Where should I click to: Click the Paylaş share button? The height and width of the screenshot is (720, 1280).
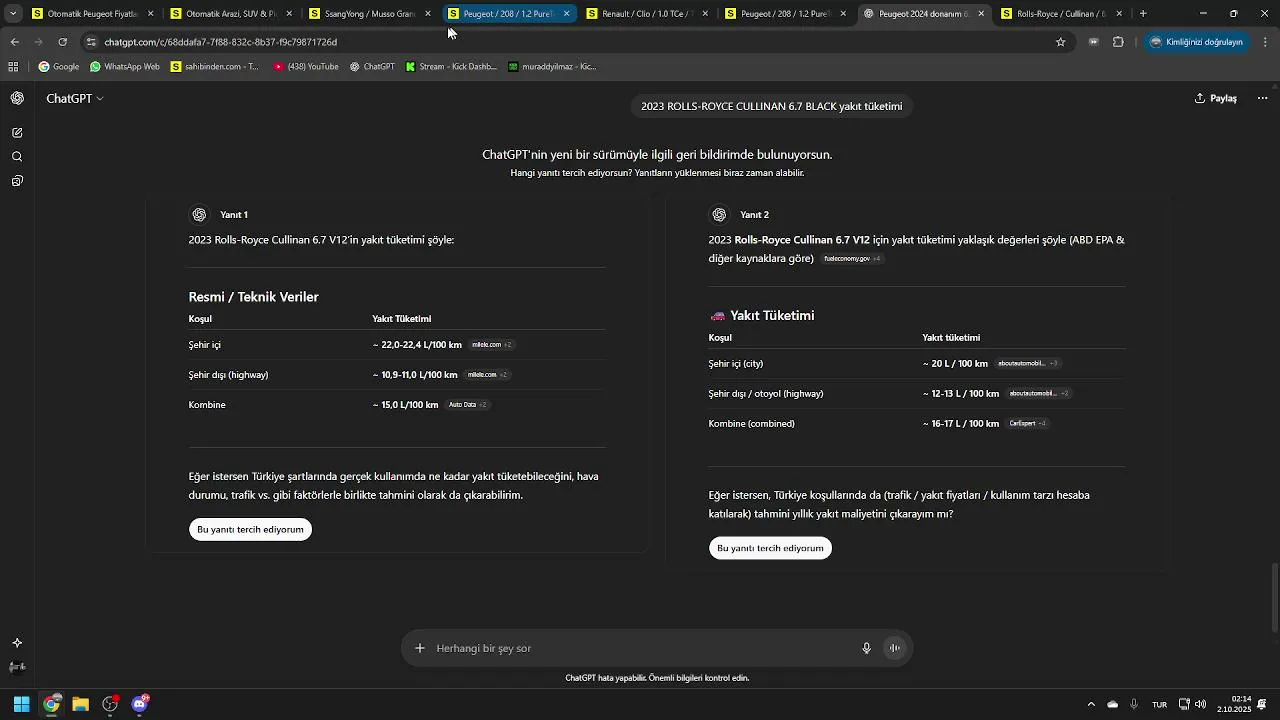point(1216,98)
